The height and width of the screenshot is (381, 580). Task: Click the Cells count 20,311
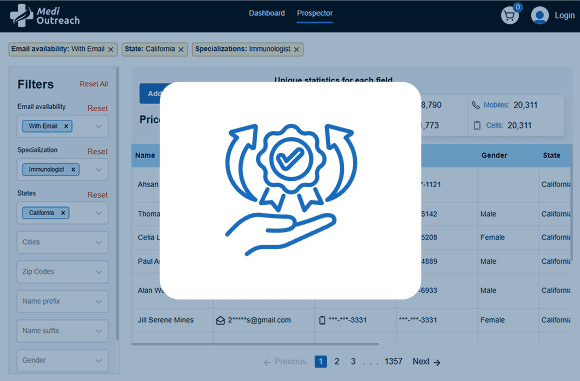point(519,125)
